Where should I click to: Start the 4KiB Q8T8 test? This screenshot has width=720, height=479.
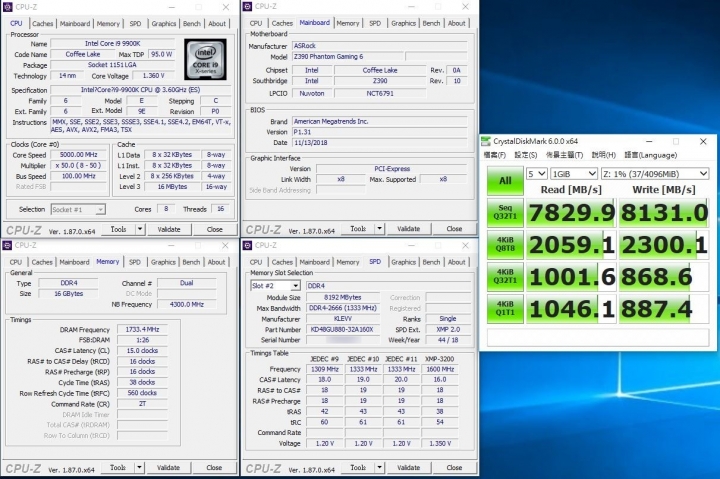[505, 244]
